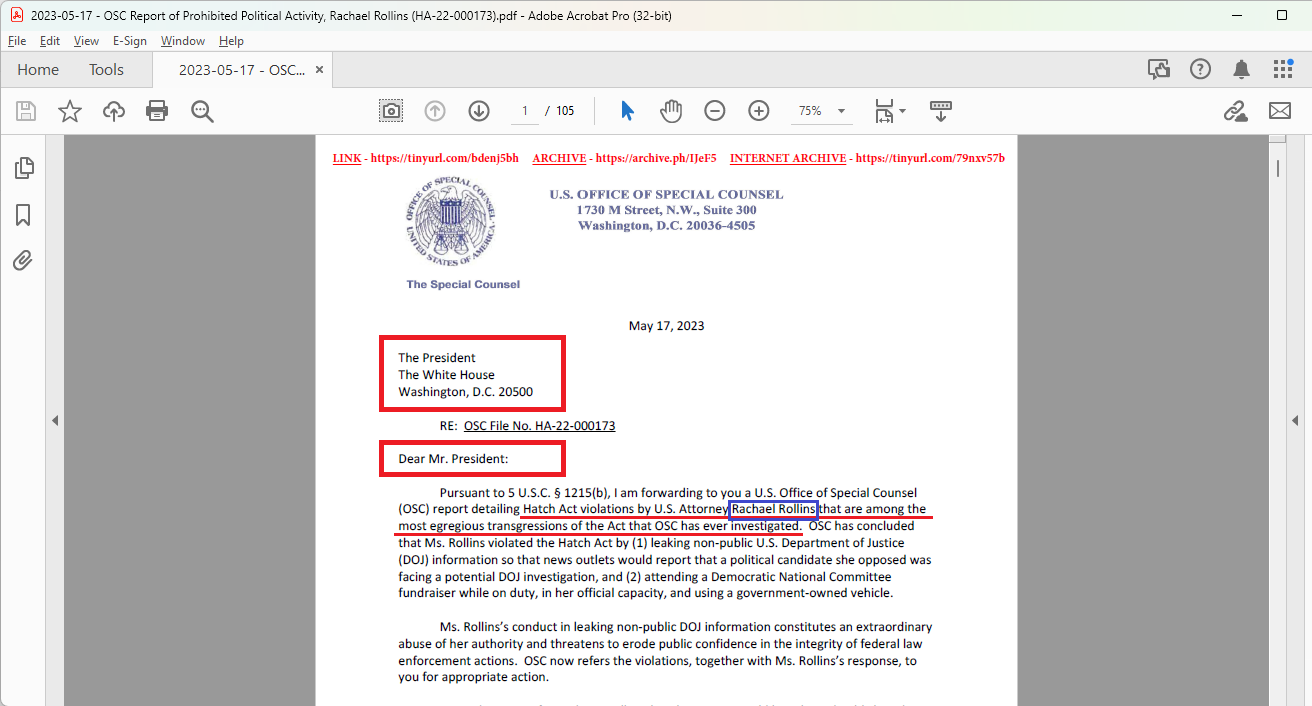Add this file to starred with star icon
This screenshot has width=1312, height=706.
pos(69,111)
